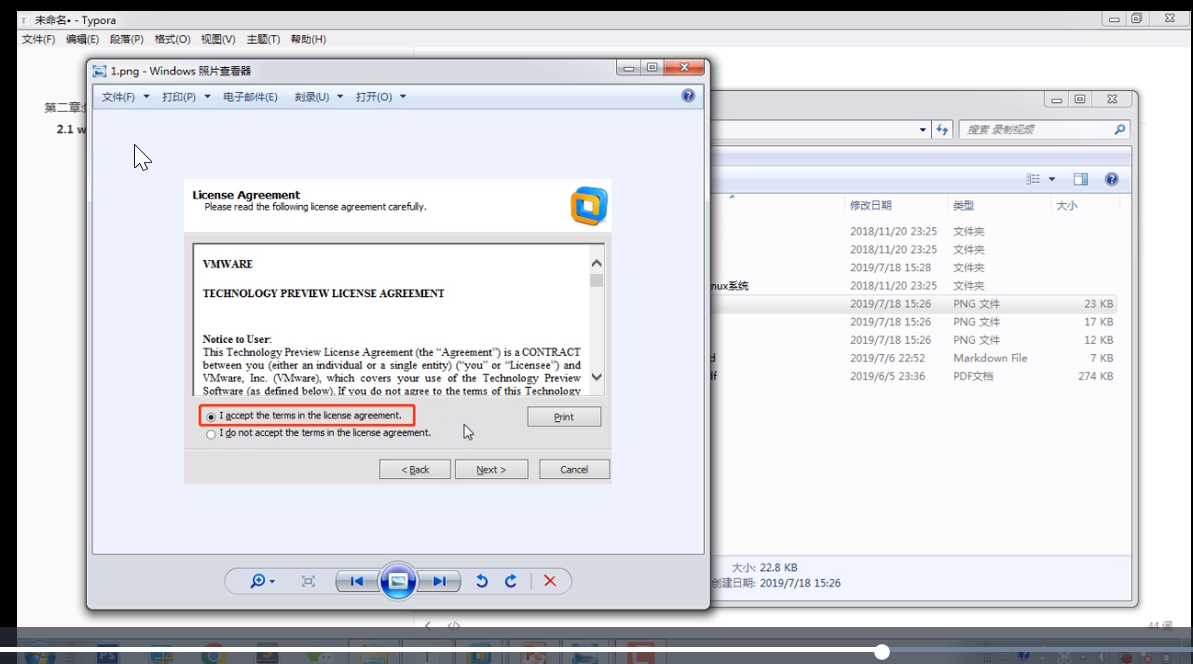This screenshot has height=664, width=1193.
Task: Toggle the Explorer preview pane icon
Action: click(1080, 179)
